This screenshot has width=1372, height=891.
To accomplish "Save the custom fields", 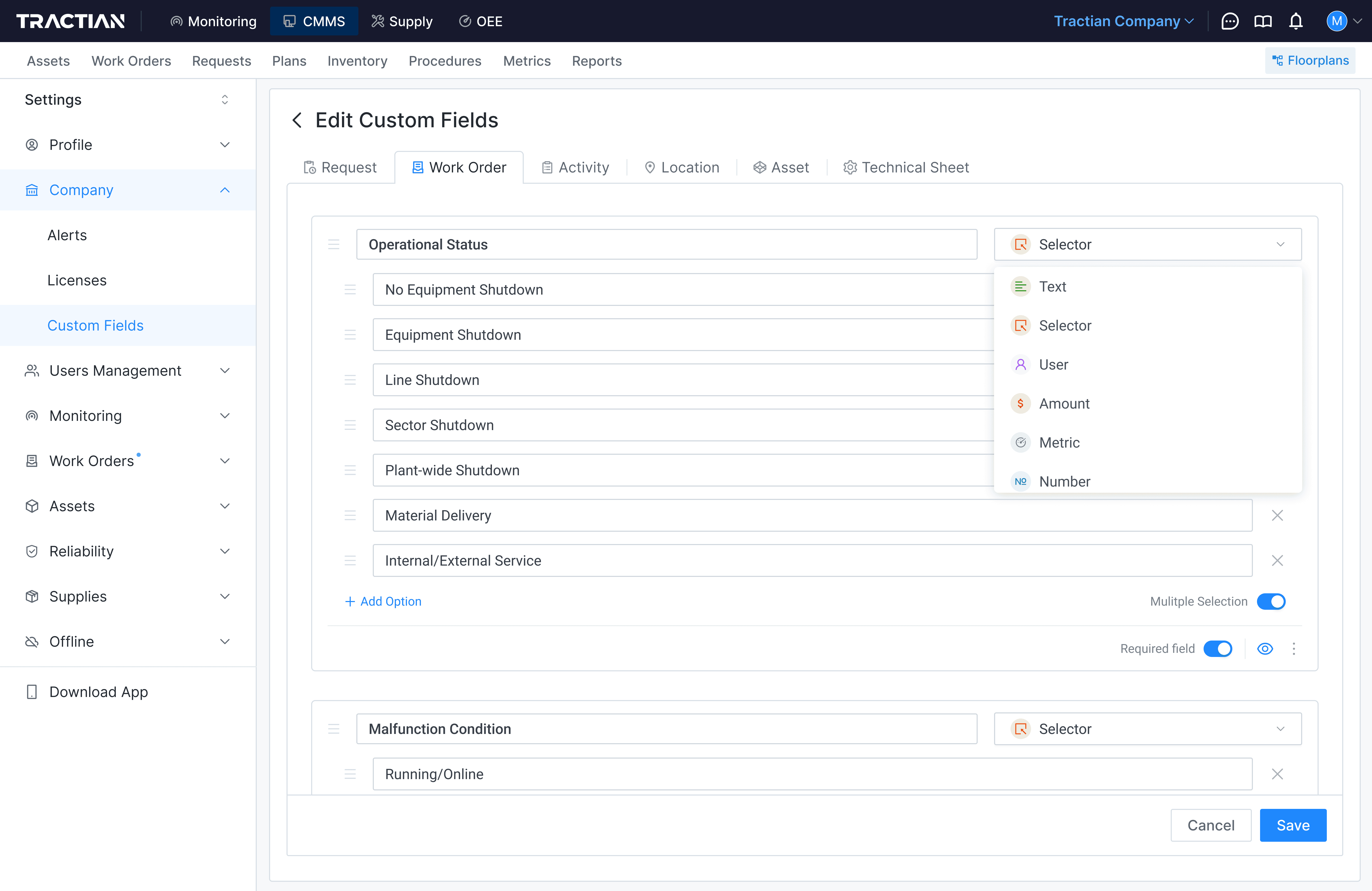I will pyautogui.click(x=1293, y=825).
